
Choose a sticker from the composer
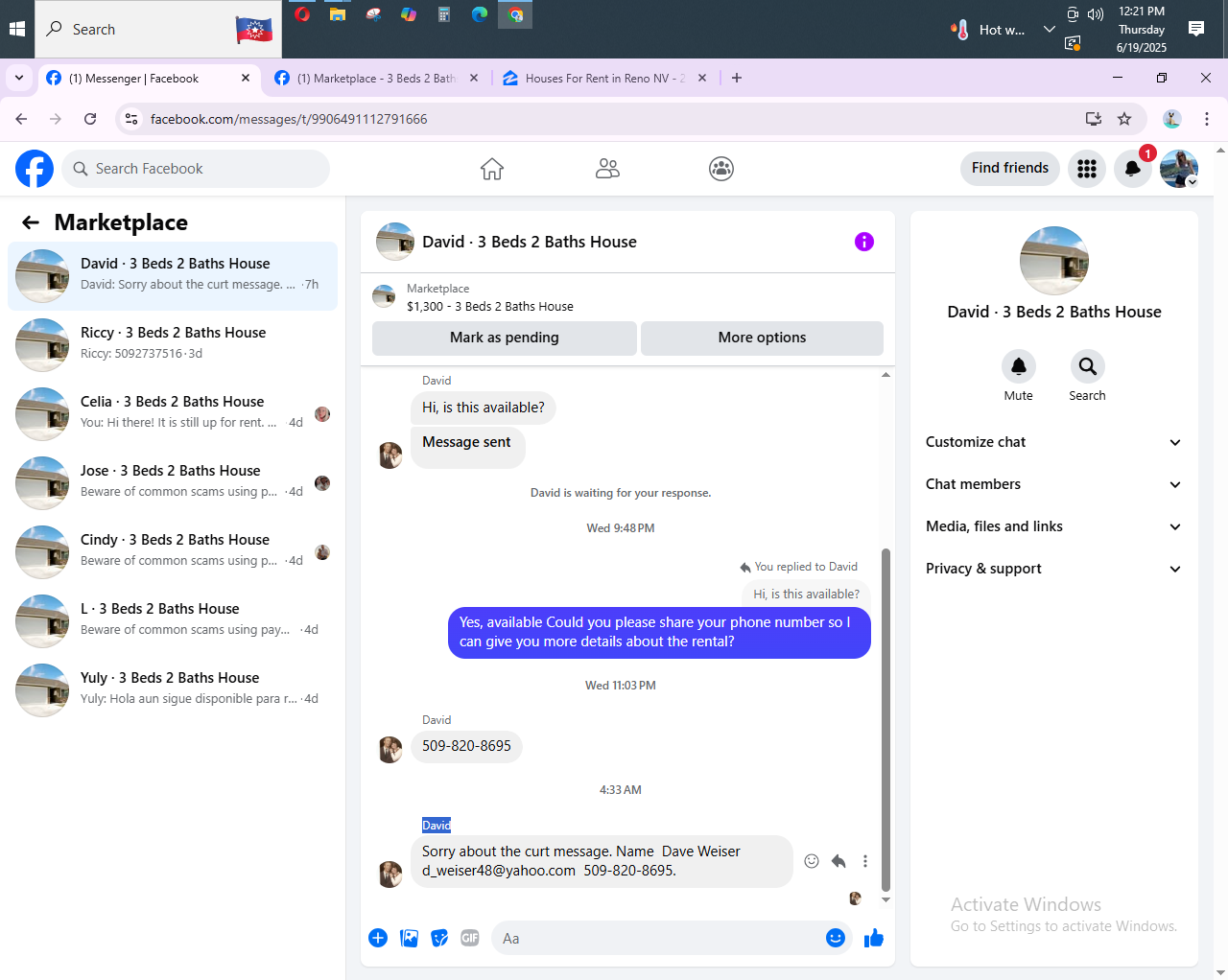point(439,938)
